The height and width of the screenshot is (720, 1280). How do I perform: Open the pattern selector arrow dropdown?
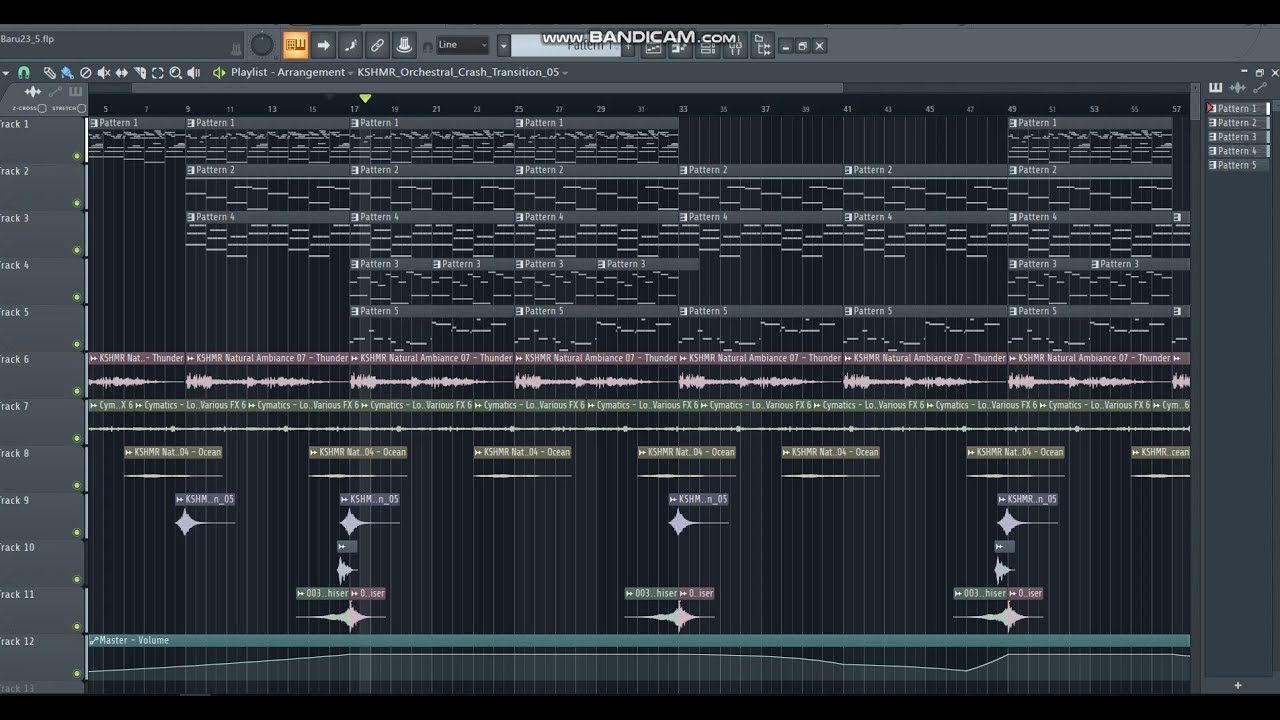pos(503,46)
